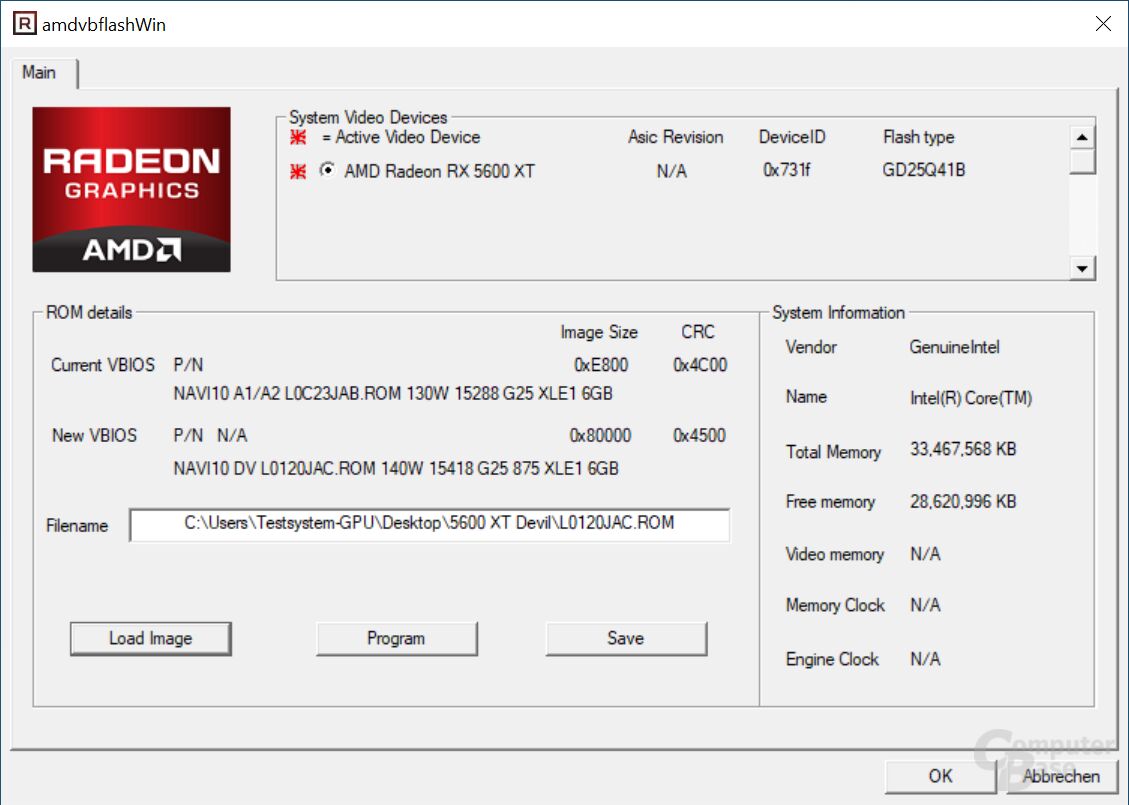This screenshot has height=805, width=1129.
Task: Click the Flash type value GD25Q41B
Action: pyautogui.click(x=924, y=170)
